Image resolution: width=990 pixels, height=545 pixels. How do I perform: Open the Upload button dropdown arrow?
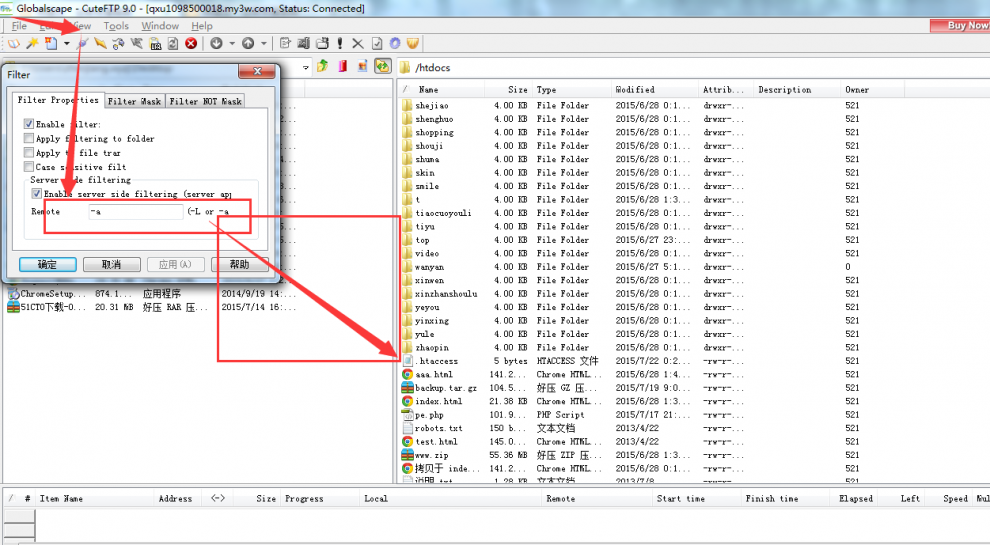263,44
